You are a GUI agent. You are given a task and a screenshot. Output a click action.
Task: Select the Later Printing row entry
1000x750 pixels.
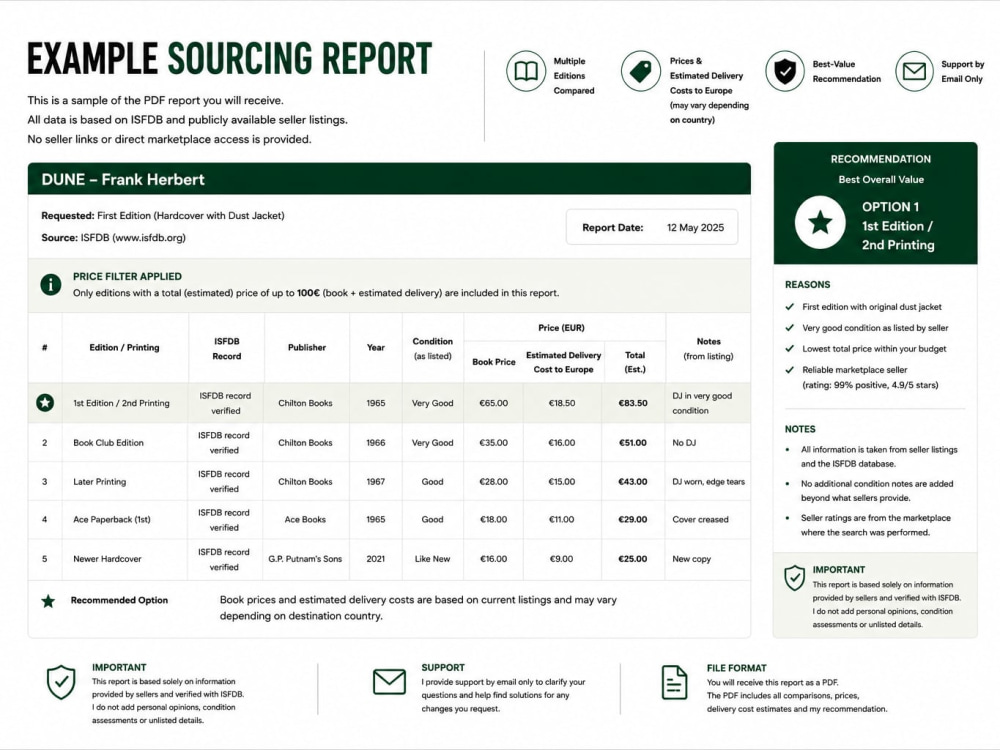[x=99, y=482]
